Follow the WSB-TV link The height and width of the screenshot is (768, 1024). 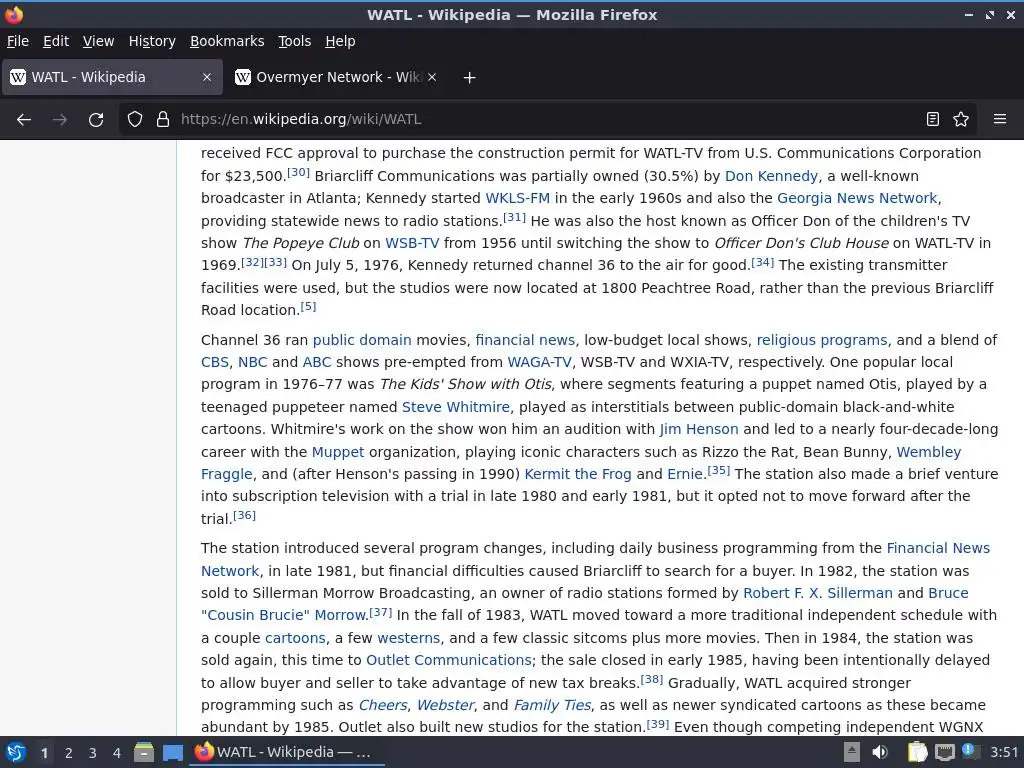(x=412, y=243)
